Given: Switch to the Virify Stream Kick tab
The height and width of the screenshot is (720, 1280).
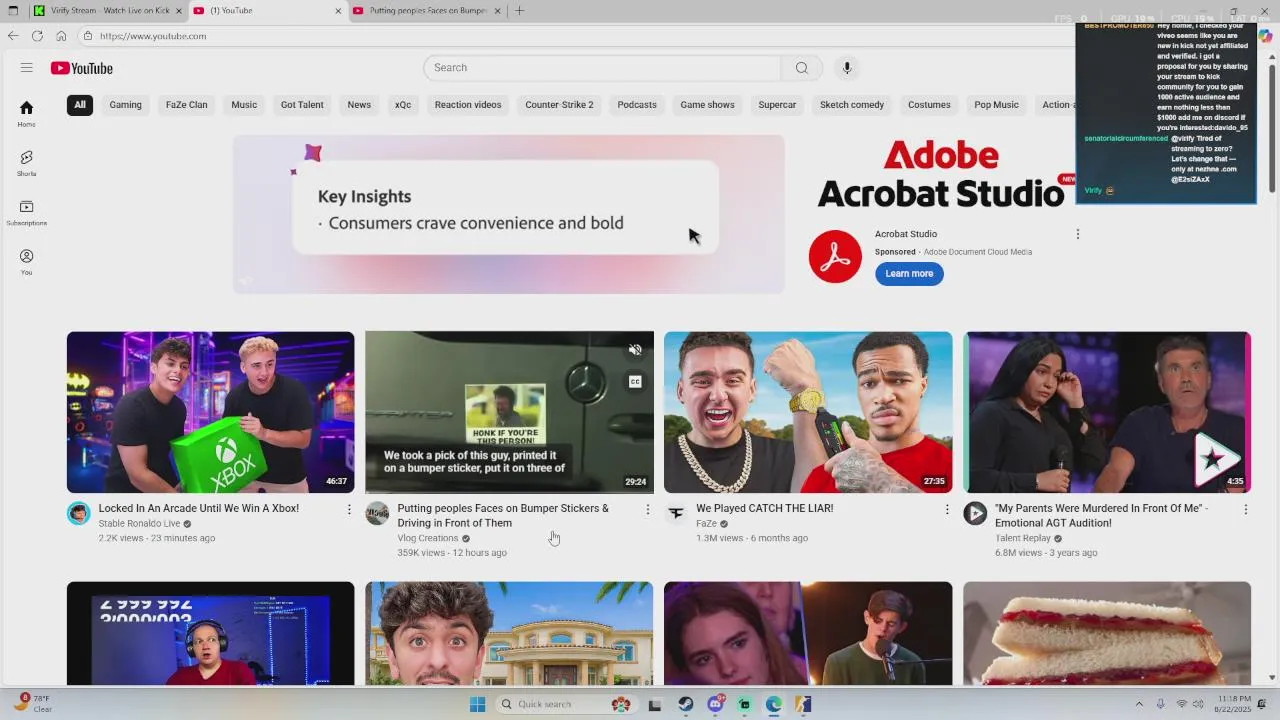Looking at the screenshot, I should pyautogui.click(x=108, y=11).
